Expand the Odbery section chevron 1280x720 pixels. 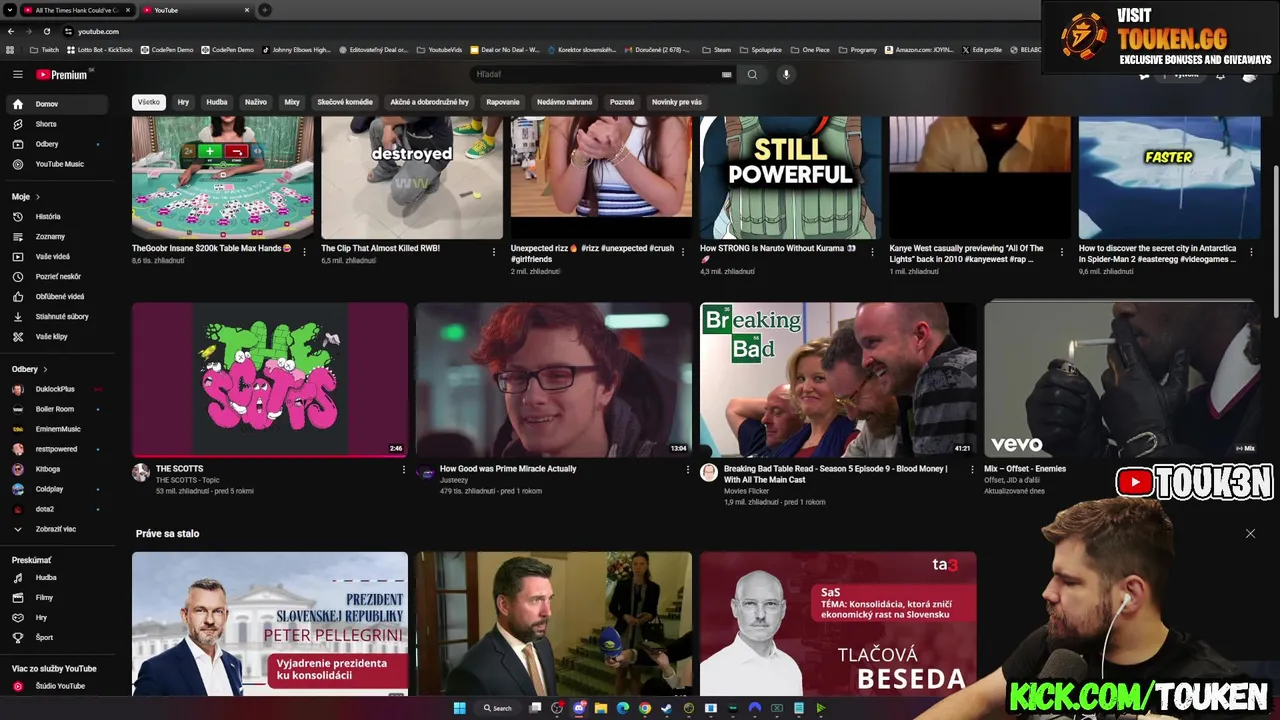pyautogui.click(x=45, y=369)
